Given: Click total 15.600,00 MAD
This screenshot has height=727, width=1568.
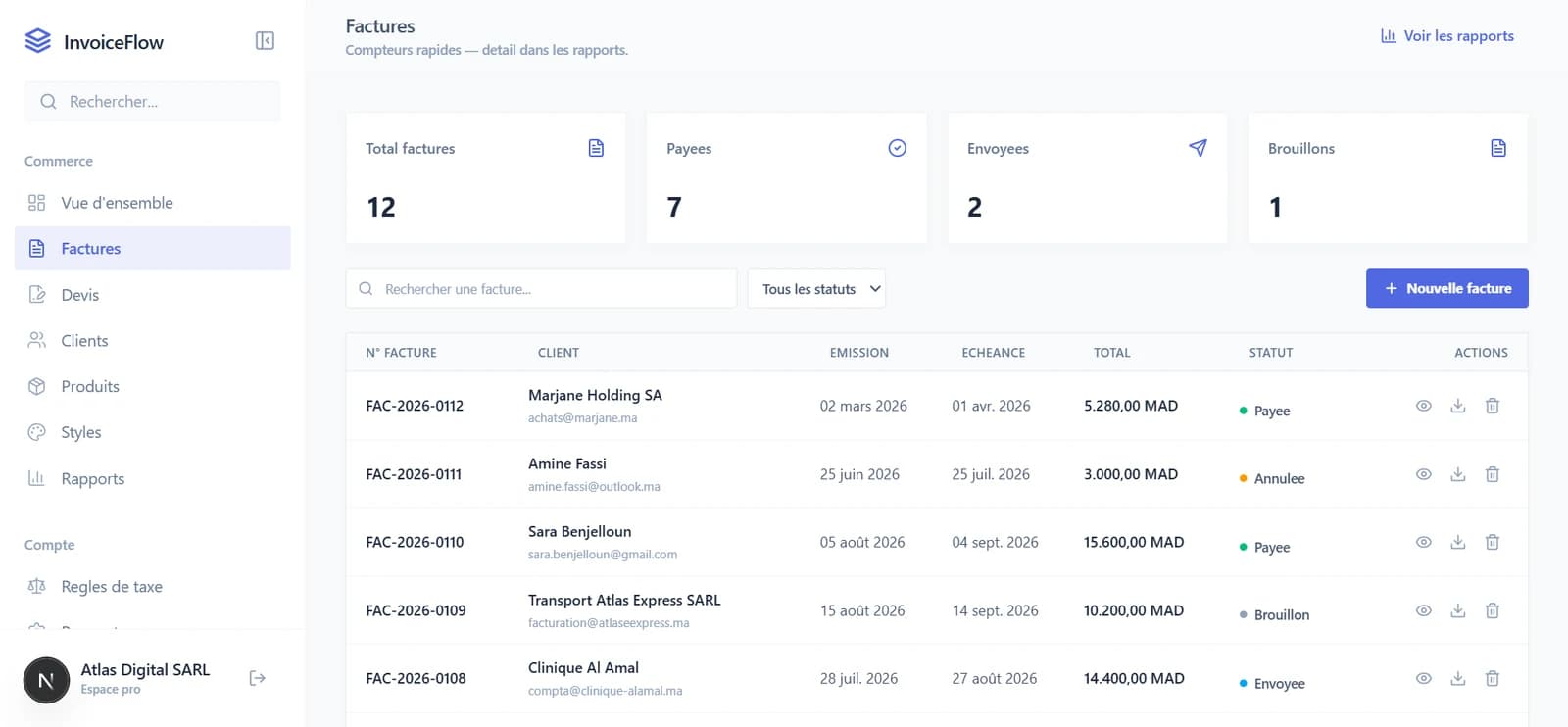Looking at the screenshot, I should (x=1134, y=542).
